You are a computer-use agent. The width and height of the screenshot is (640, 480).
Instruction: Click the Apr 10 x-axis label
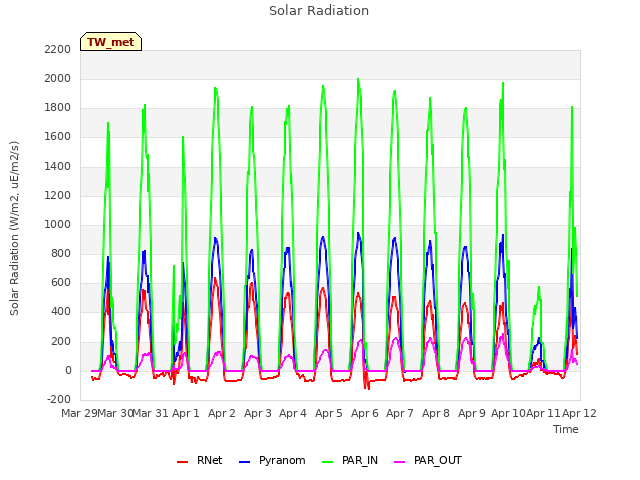pyautogui.click(x=508, y=413)
